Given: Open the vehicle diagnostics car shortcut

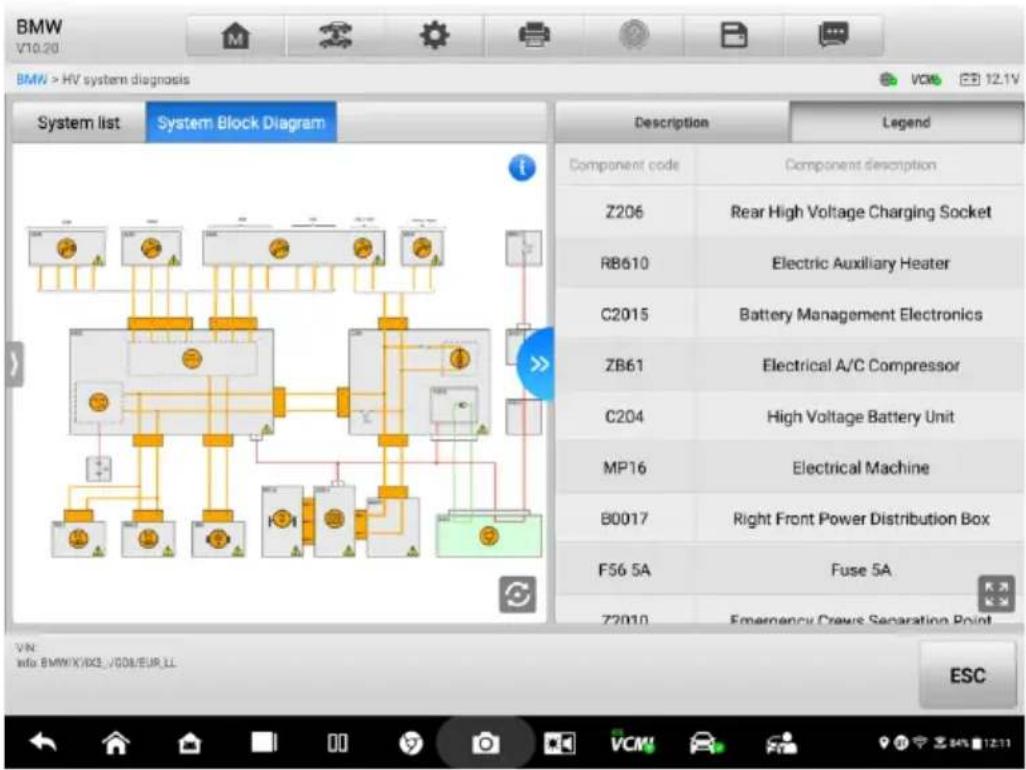Looking at the screenshot, I should coord(707,743).
